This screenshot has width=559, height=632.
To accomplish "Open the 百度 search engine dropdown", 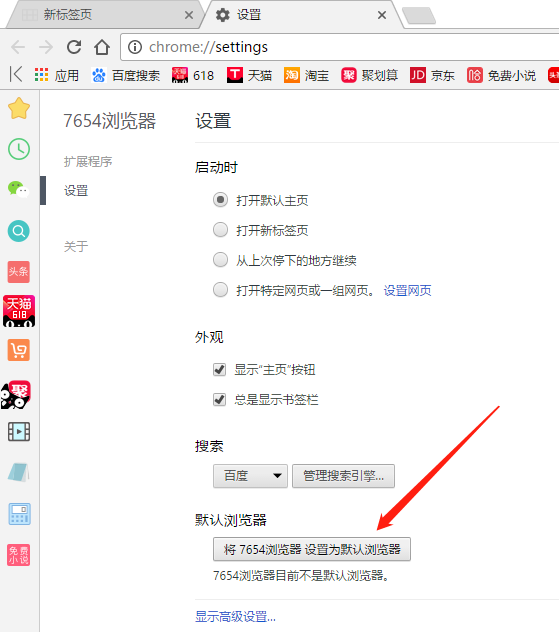I will click(250, 476).
